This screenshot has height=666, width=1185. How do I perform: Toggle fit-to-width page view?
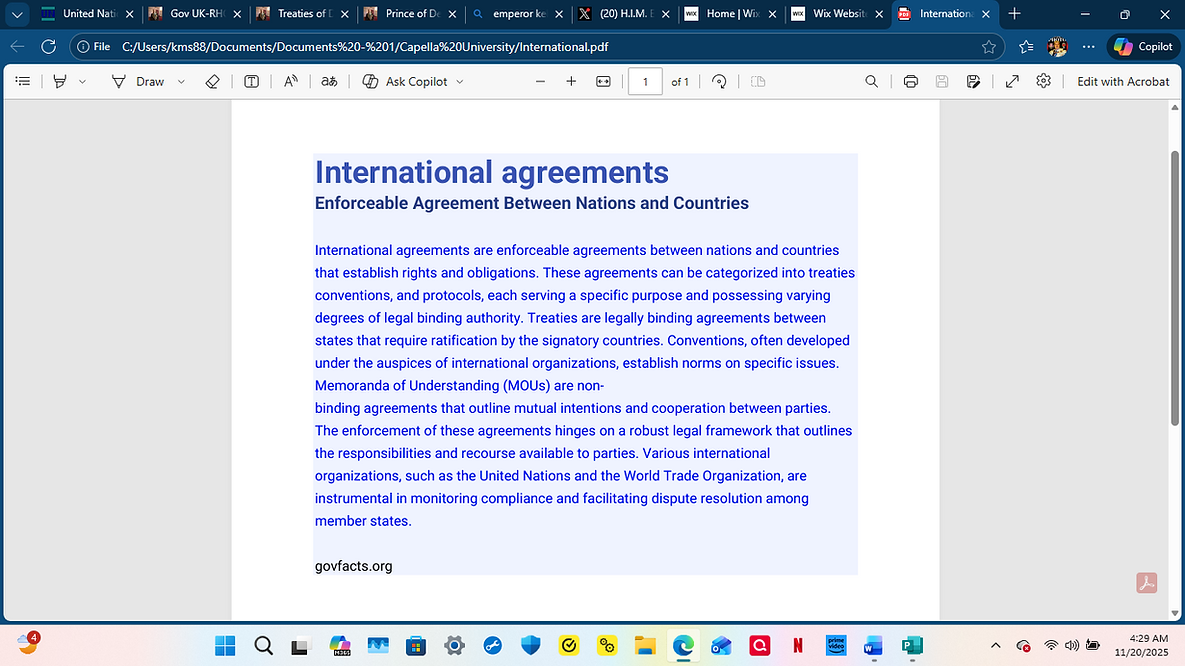pos(603,81)
